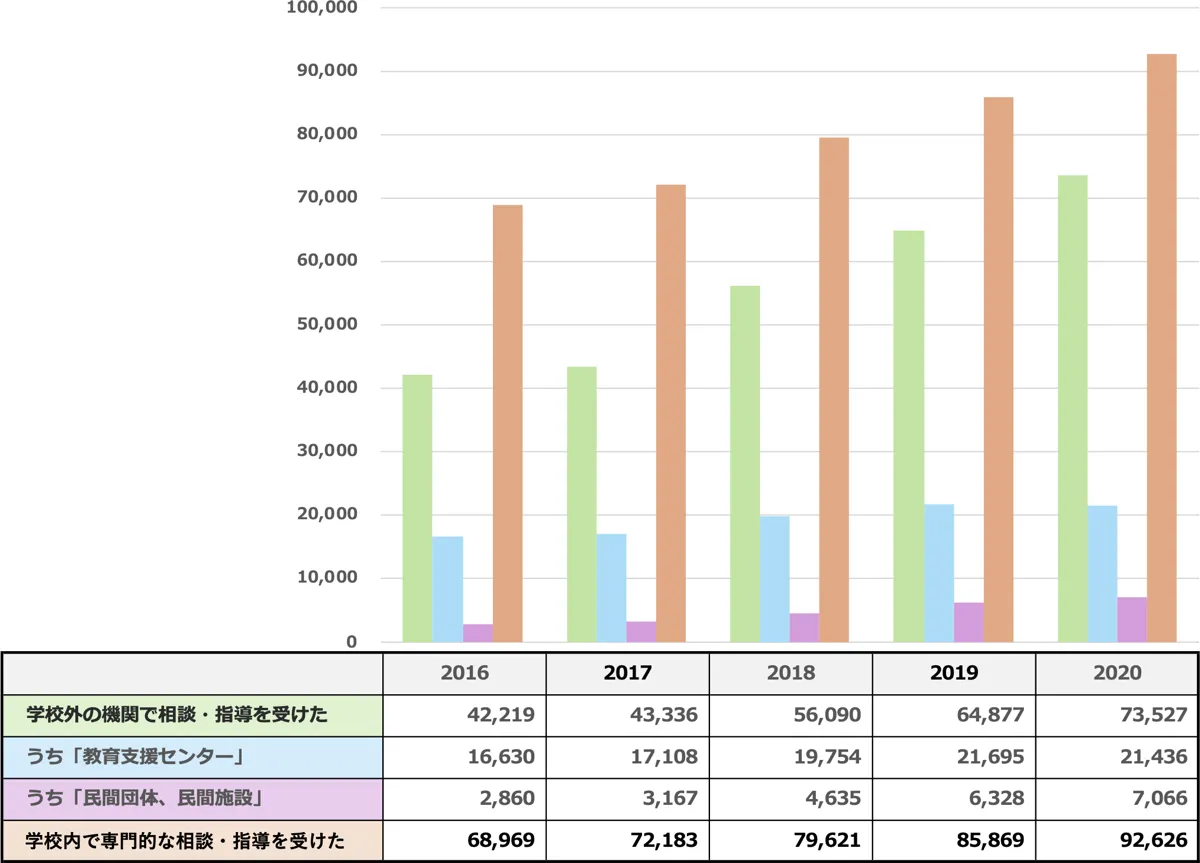Click the cell value 19,754
Image resolution: width=1200 pixels, height=863 pixels.
click(x=828, y=758)
